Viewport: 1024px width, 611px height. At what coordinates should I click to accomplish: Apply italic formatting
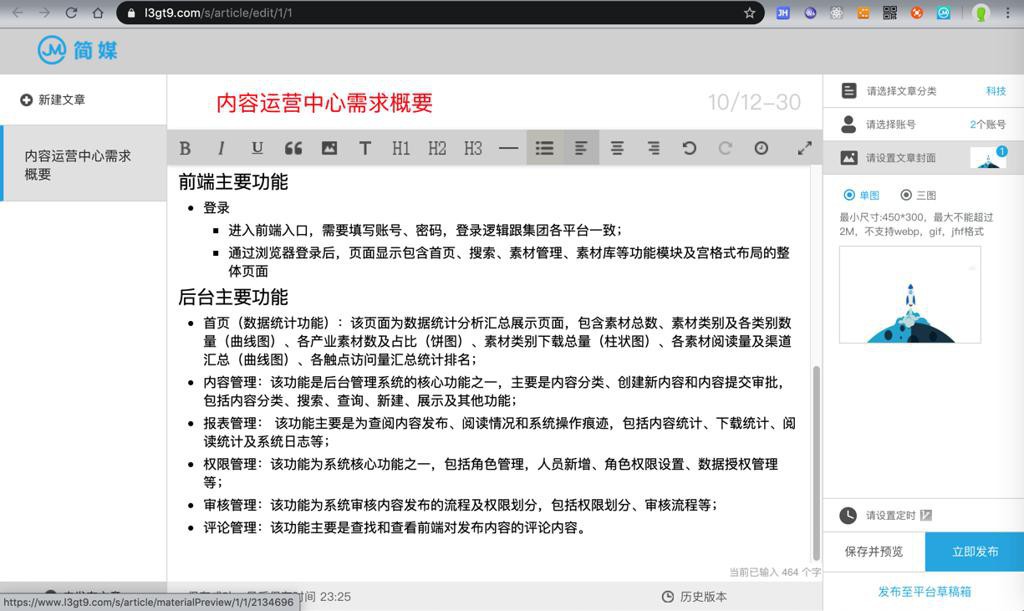pos(221,148)
